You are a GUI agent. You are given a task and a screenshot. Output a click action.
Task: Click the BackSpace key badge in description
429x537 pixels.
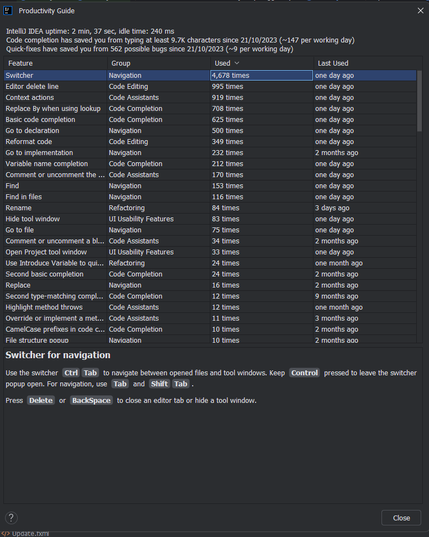tap(91, 400)
